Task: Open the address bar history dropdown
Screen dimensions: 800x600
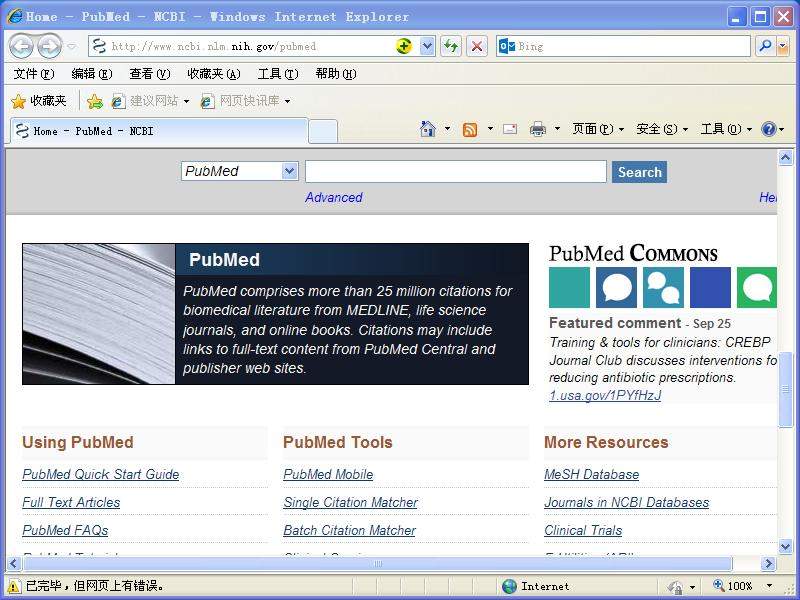Action: pyautogui.click(x=427, y=46)
